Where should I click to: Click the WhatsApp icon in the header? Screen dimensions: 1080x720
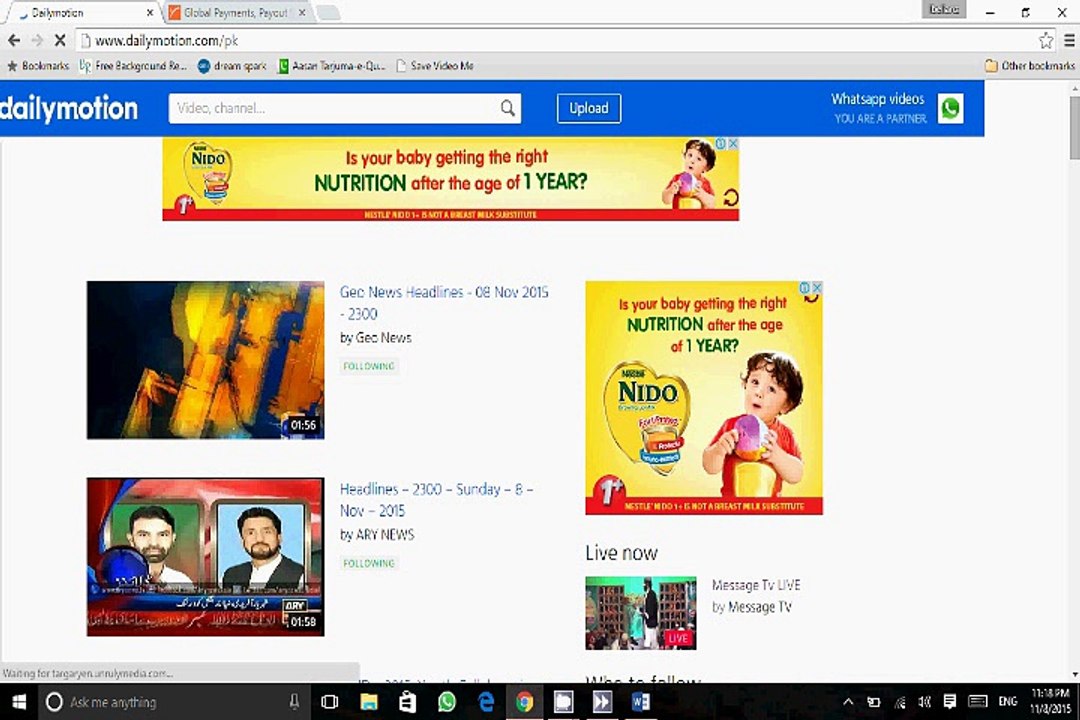click(951, 108)
